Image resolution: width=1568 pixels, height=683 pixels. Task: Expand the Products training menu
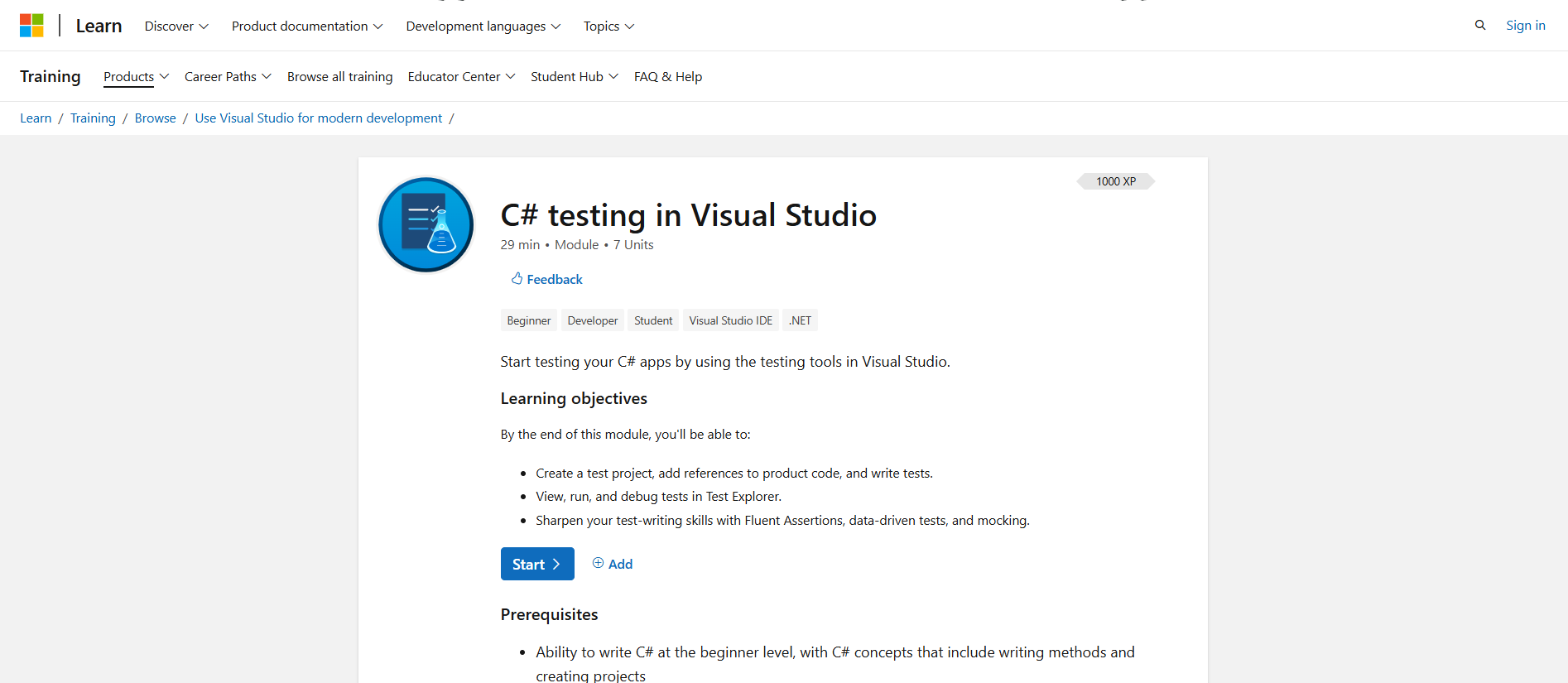[136, 77]
